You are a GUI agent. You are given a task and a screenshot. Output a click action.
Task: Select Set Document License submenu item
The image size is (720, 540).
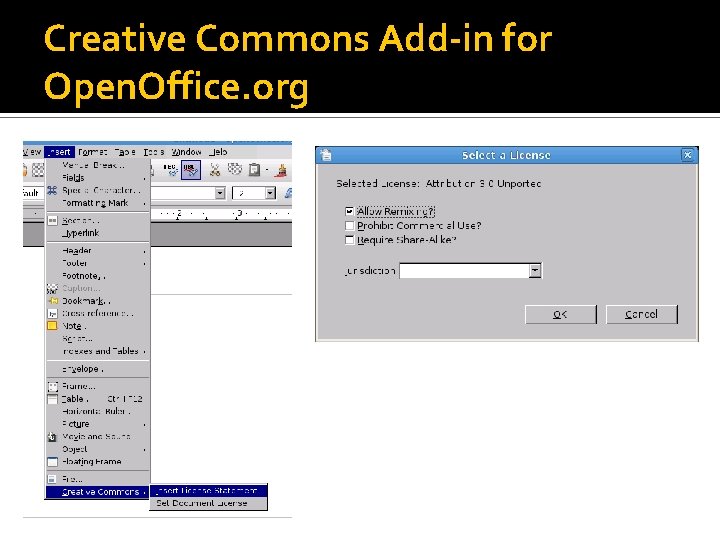pos(208,503)
